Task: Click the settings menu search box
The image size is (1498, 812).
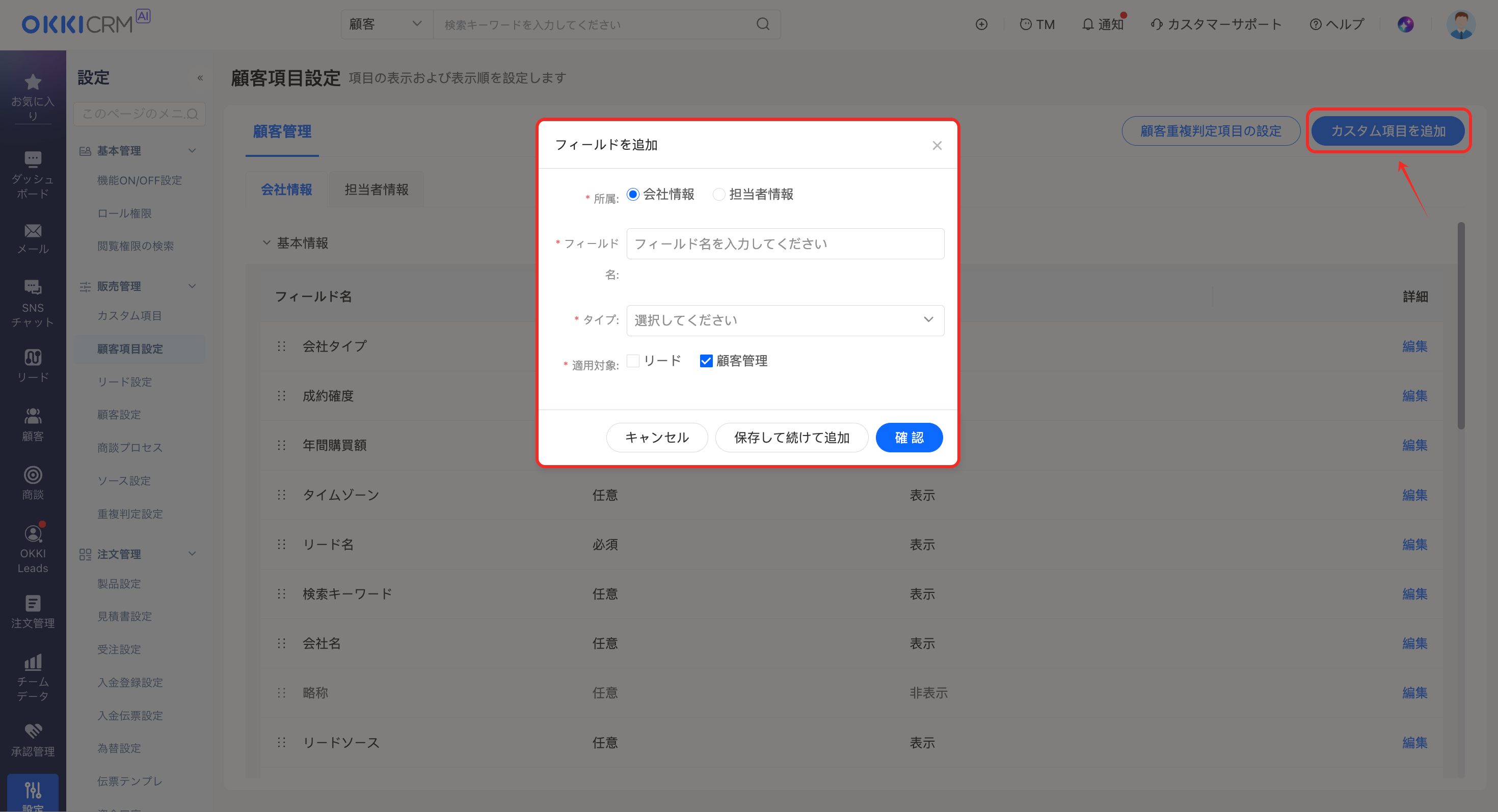Action: click(140, 114)
